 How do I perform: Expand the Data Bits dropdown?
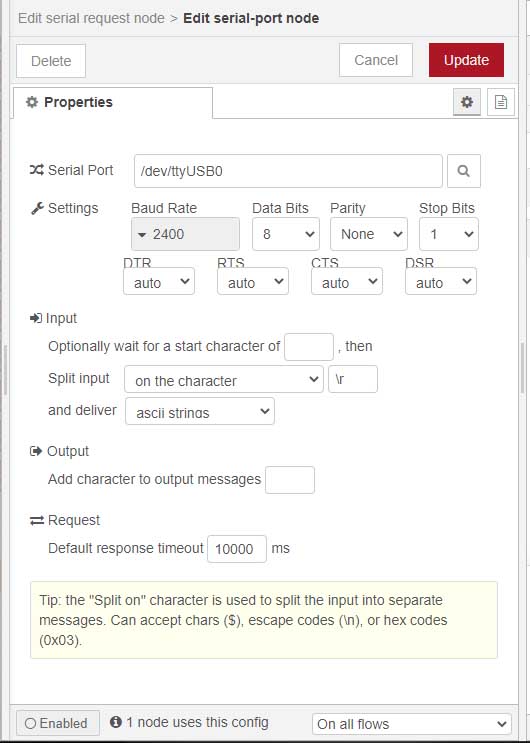click(x=286, y=234)
